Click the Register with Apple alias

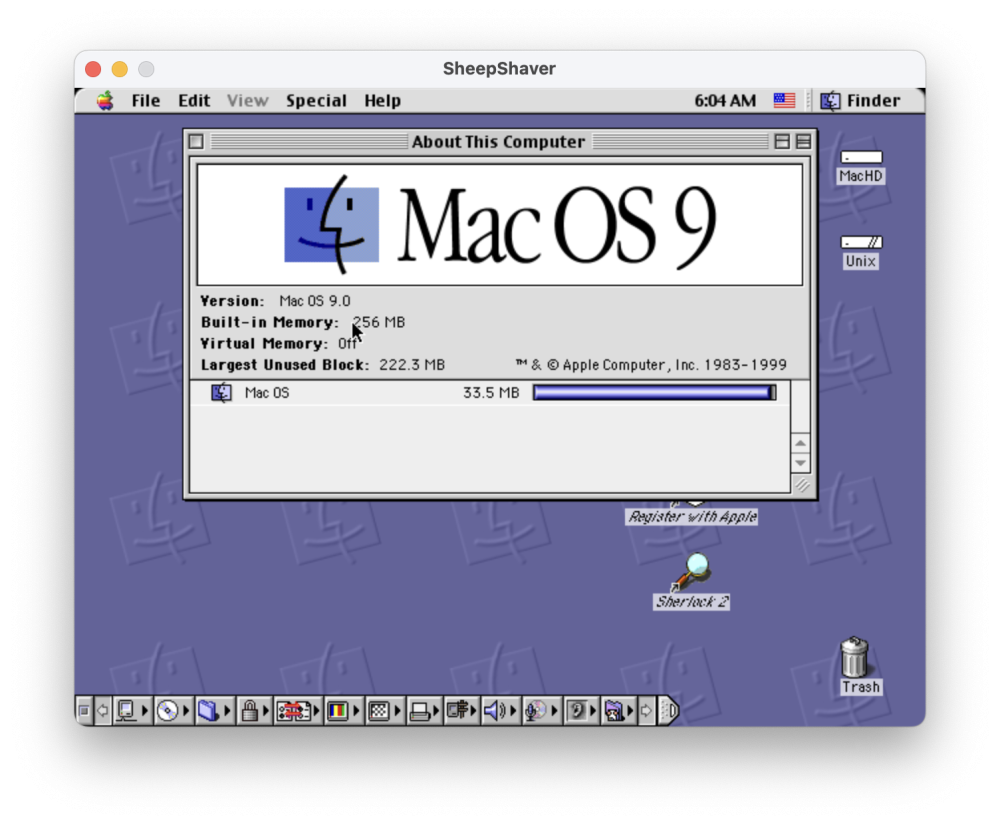(693, 516)
